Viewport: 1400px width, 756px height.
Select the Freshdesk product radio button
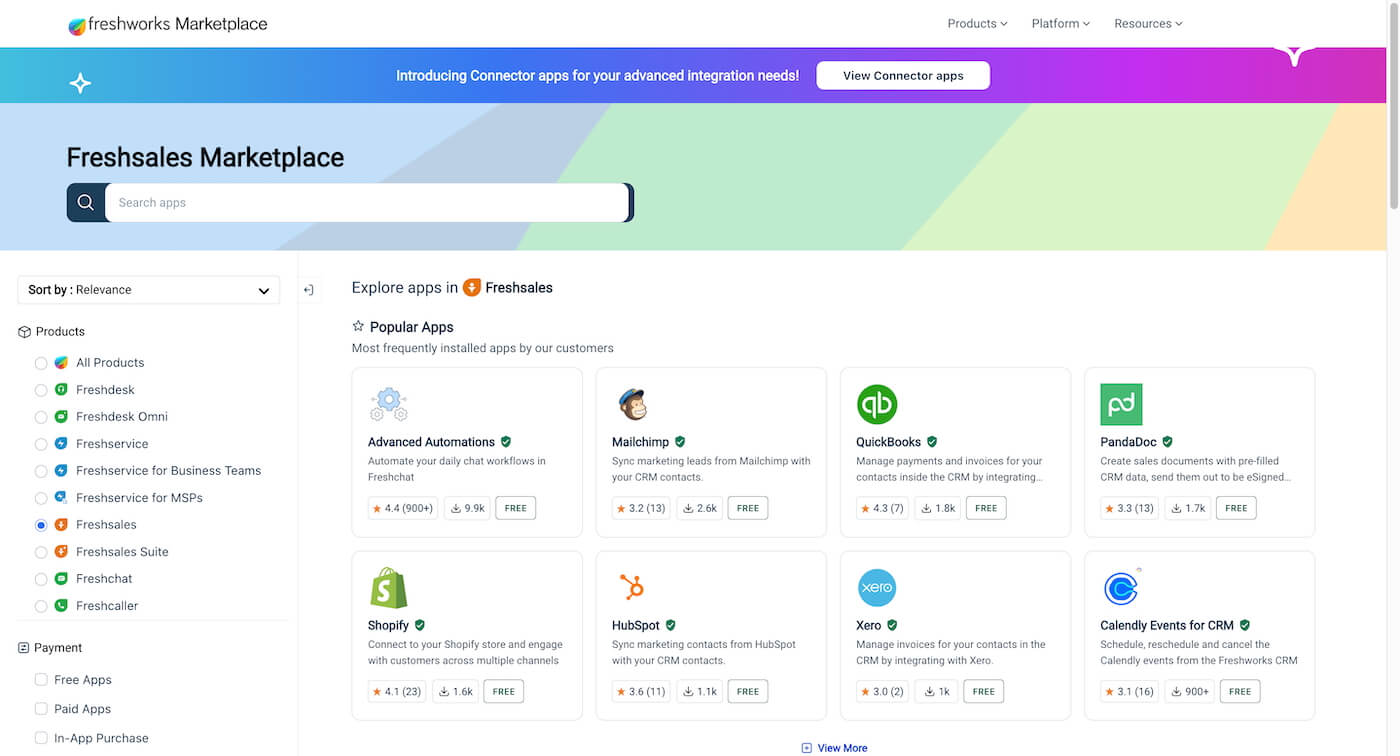click(x=41, y=390)
